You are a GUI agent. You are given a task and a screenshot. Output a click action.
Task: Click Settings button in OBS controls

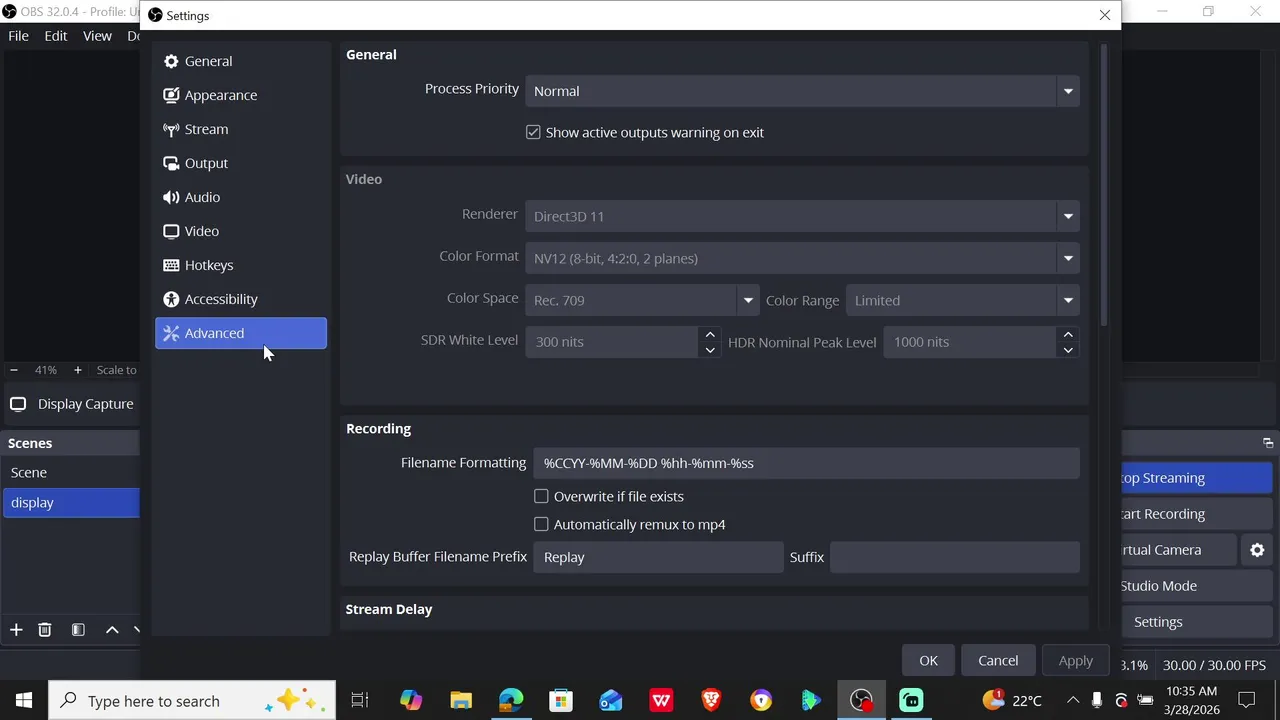(1196, 622)
